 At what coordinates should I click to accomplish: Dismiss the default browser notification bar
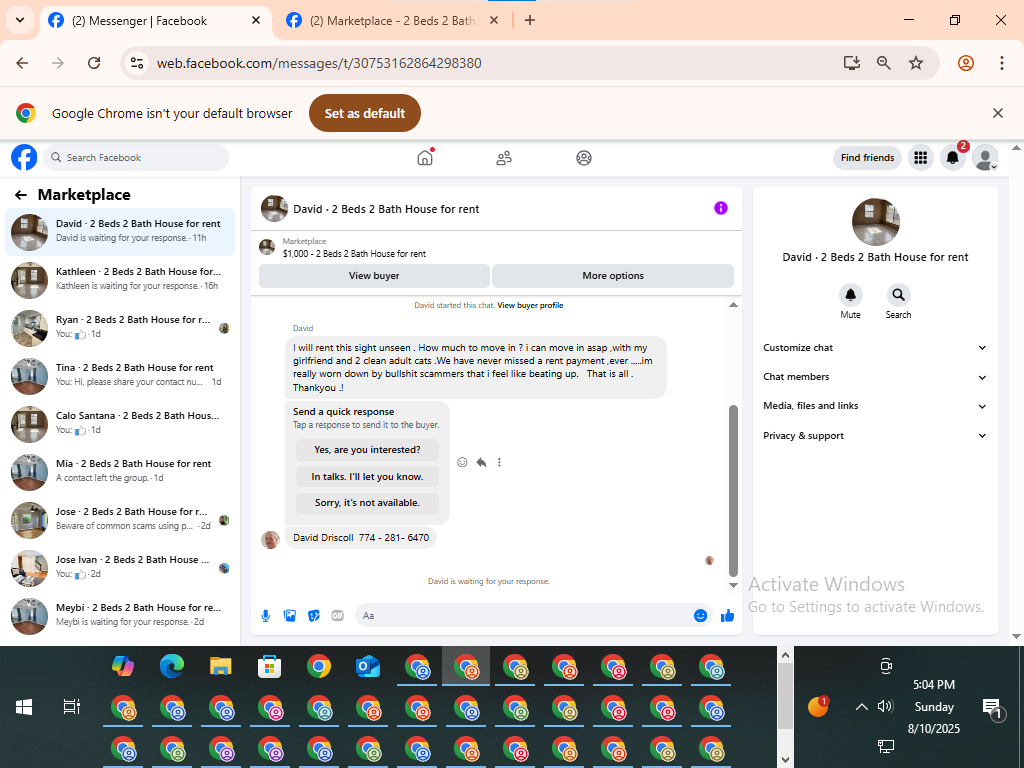998,113
